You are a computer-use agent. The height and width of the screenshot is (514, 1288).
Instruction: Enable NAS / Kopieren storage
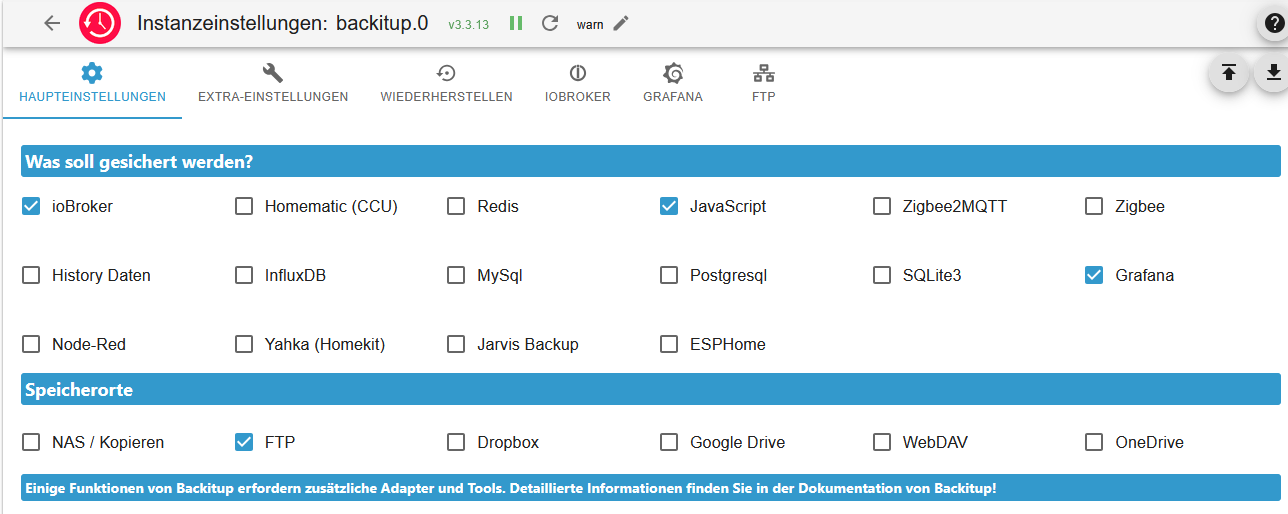coord(31,442)
